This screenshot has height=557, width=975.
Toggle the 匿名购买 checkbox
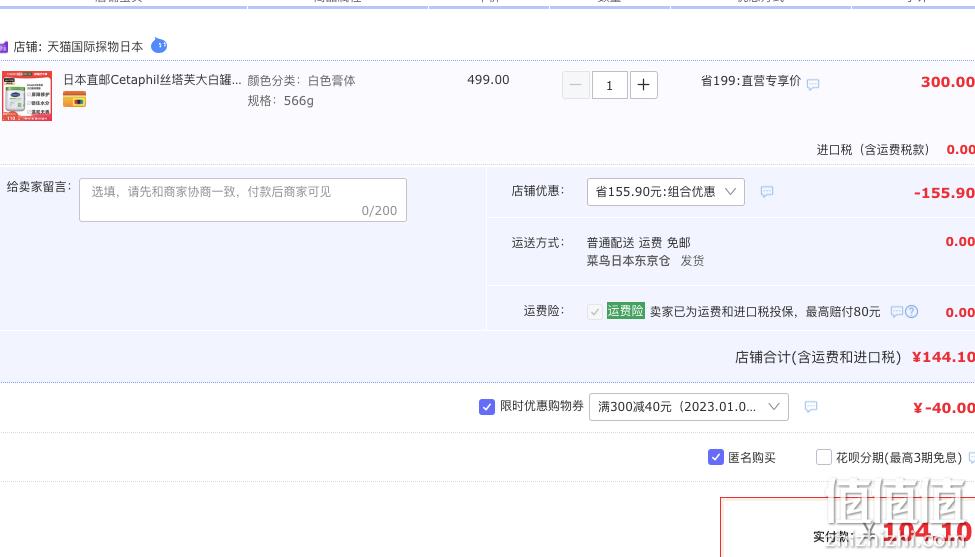coord(716,457)
